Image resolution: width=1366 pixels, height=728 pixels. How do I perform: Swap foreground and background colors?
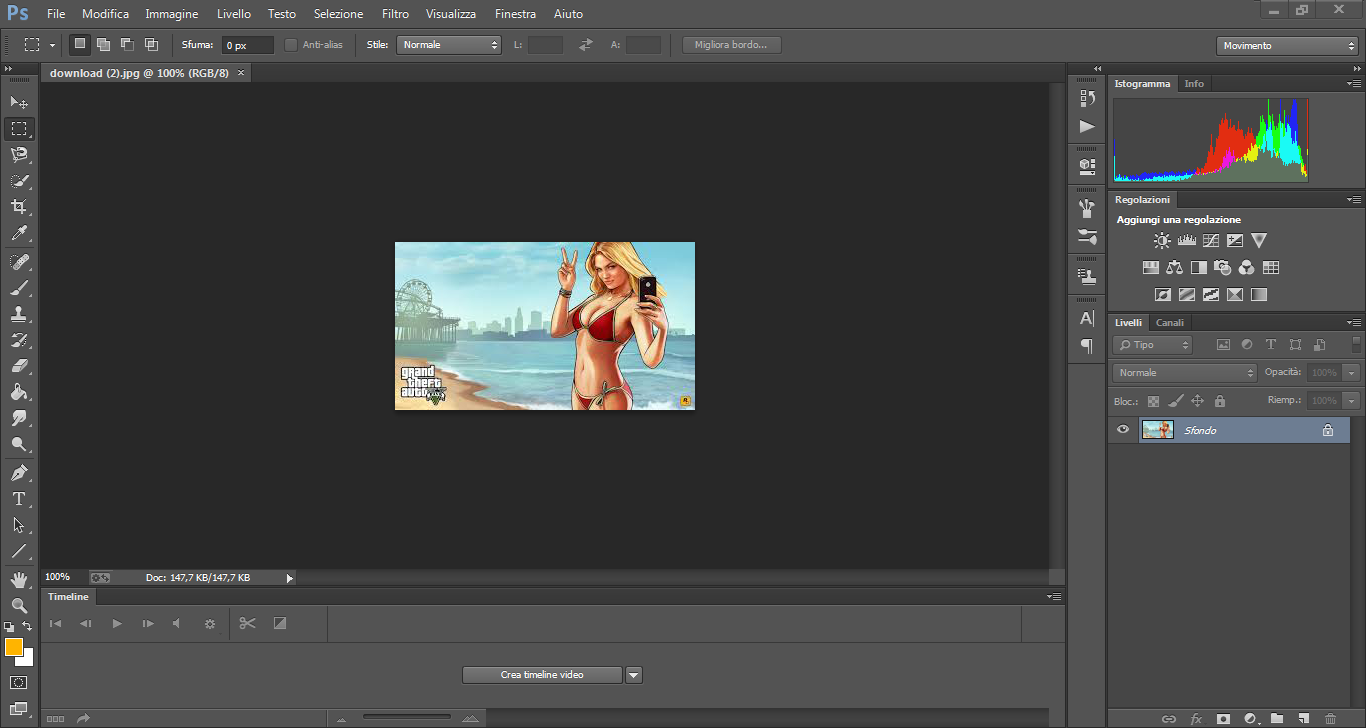click(x=28, y=626)
